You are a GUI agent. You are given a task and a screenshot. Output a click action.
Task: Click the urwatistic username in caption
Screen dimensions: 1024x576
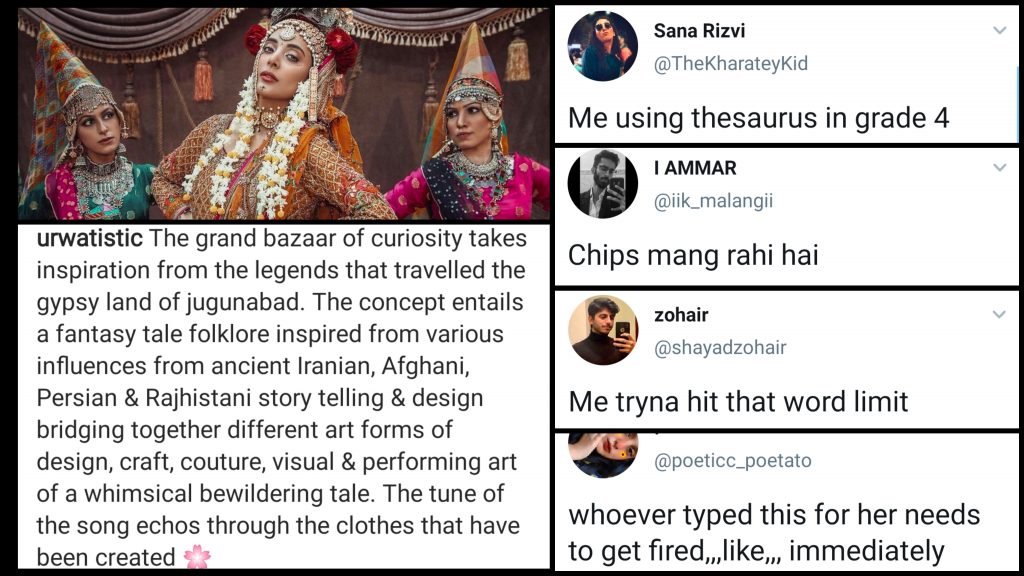(x=89, y=238)
